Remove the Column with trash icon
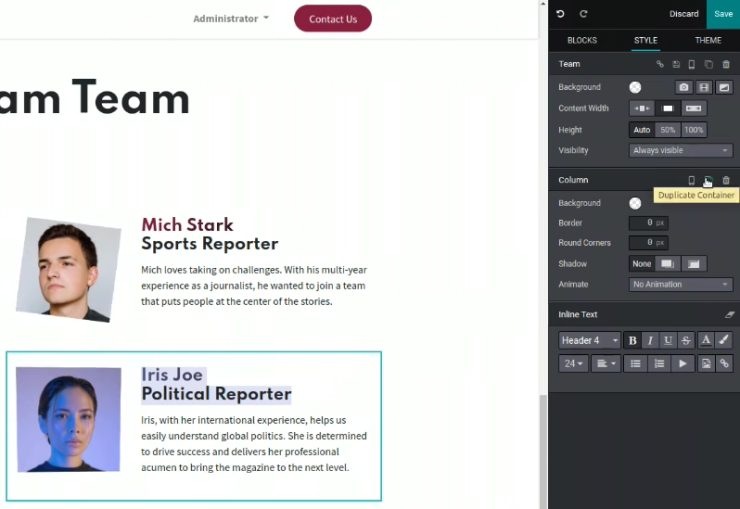This screenshot has width=740, height=509. (726, 180)
